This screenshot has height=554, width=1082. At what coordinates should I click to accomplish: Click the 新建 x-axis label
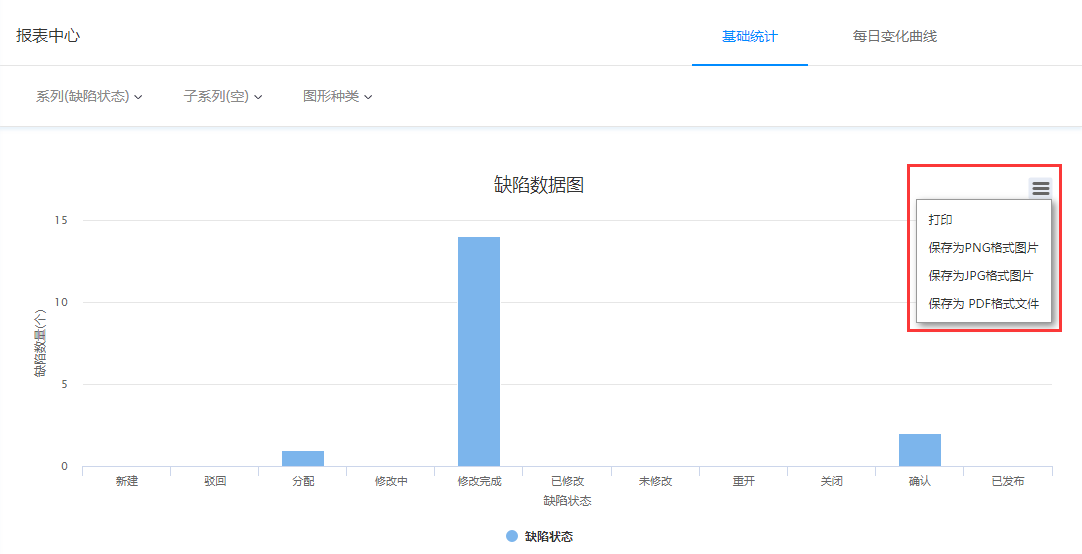[x=127, y=481]
